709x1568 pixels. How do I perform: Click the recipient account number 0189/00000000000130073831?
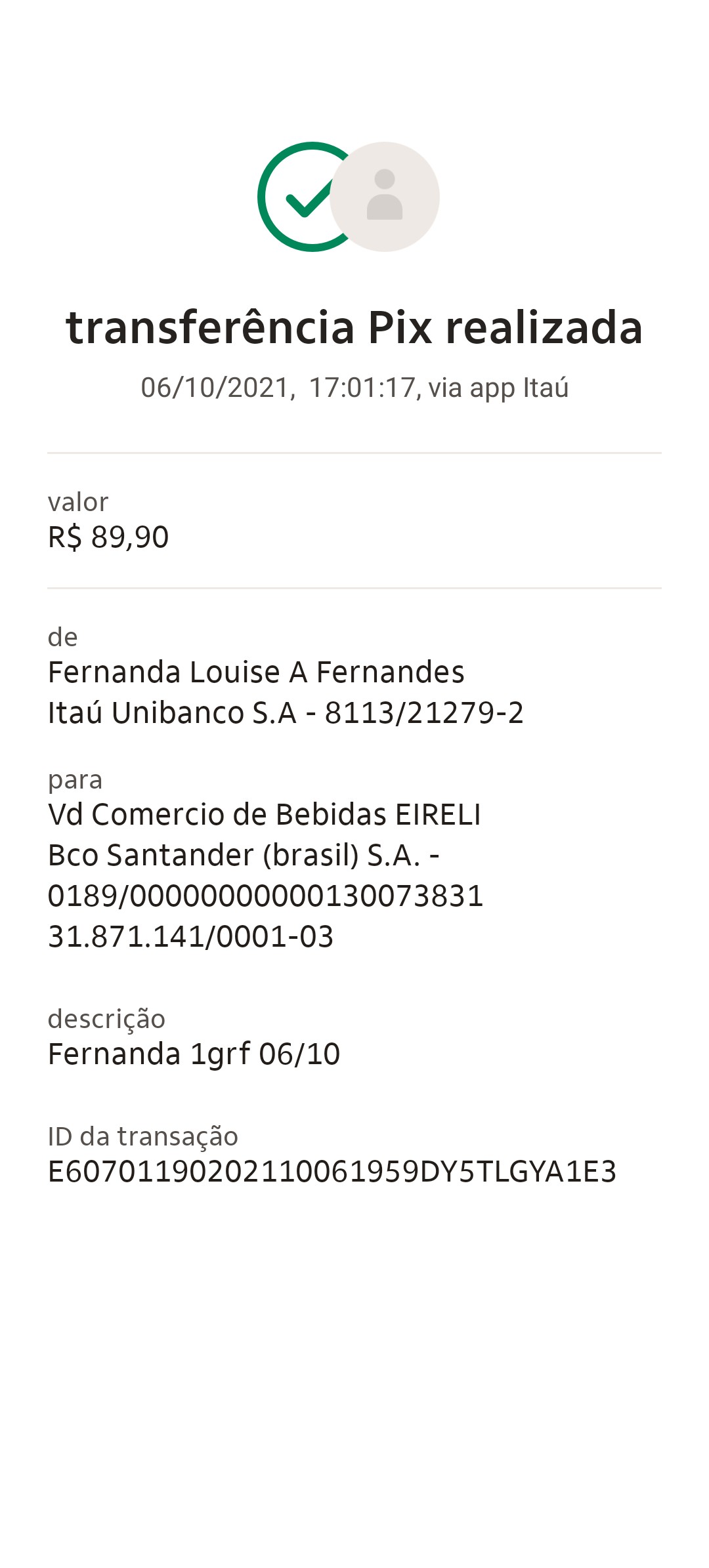[x=266, y=896]
